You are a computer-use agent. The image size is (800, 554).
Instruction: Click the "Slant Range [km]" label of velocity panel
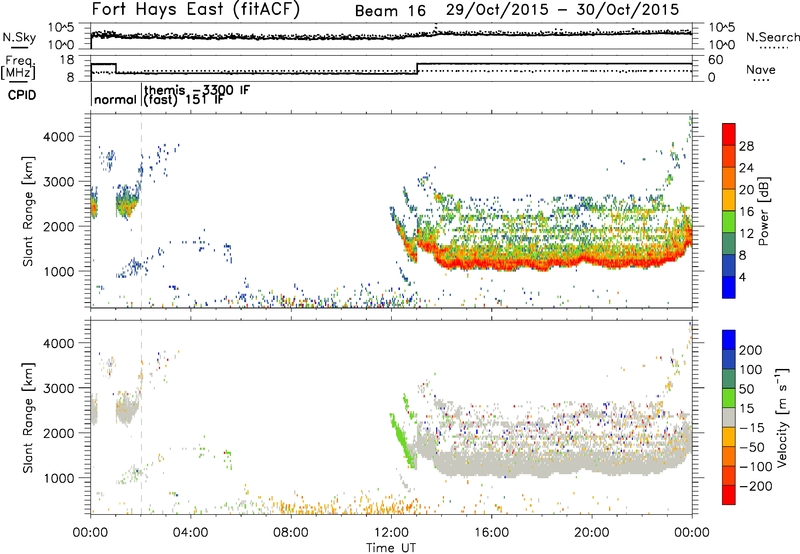28,418
